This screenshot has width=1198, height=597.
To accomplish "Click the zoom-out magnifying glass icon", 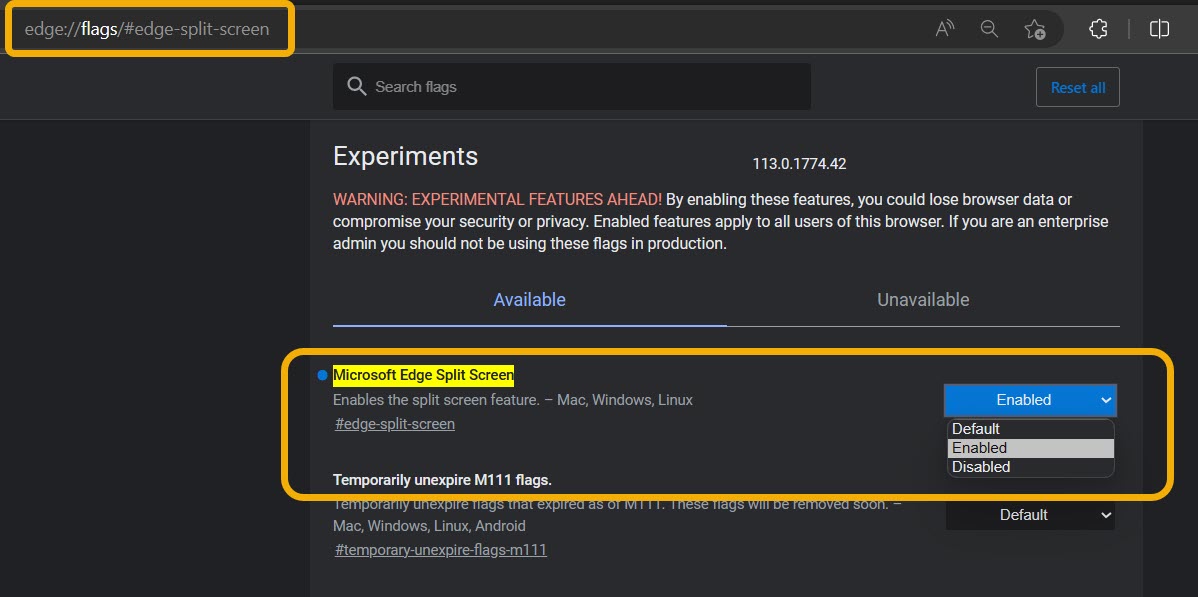I will tap(989, 29).
